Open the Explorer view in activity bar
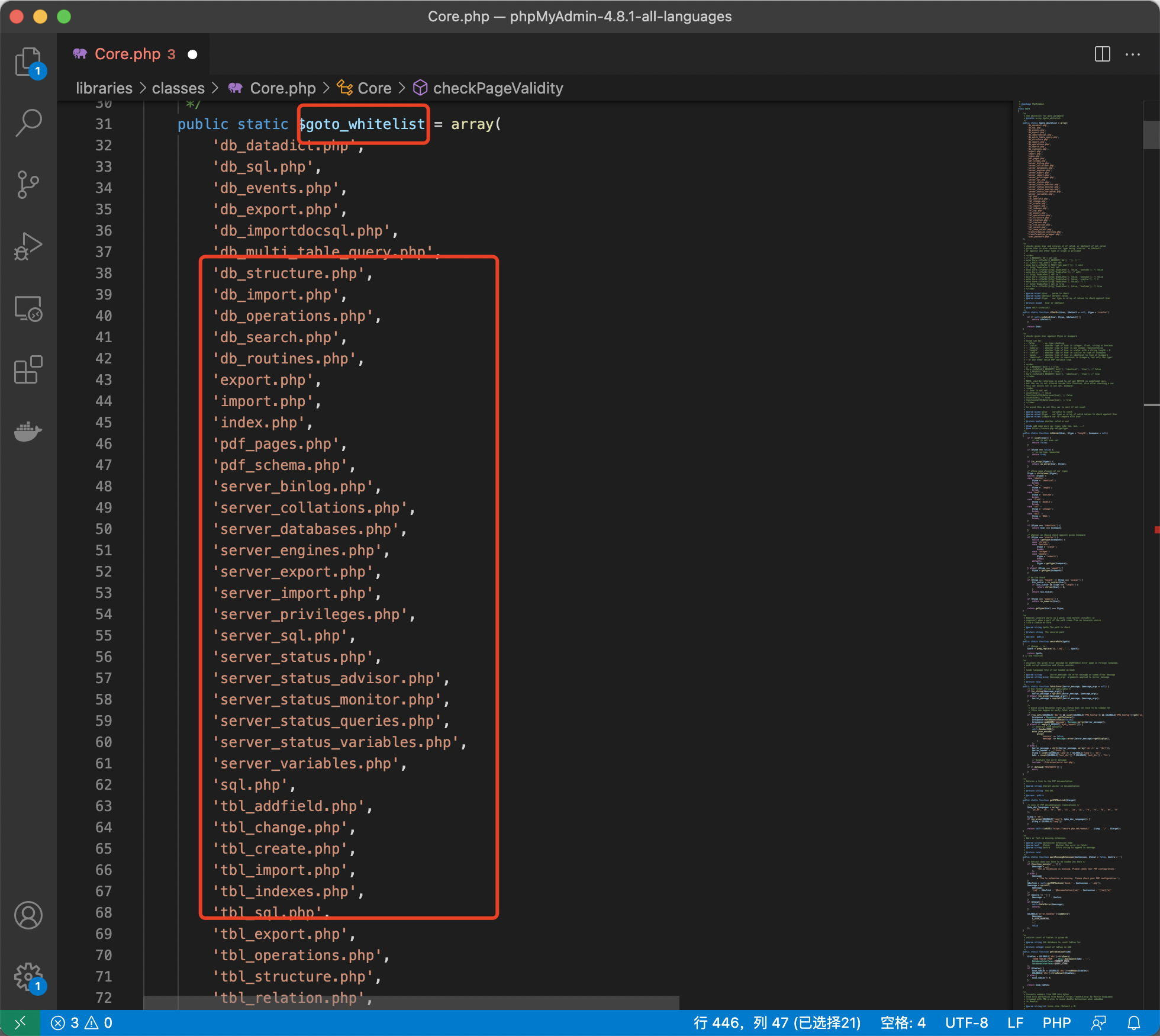Image resolution: width=1160 pixels, height=1036 pixels. click(x=28, y=62)
